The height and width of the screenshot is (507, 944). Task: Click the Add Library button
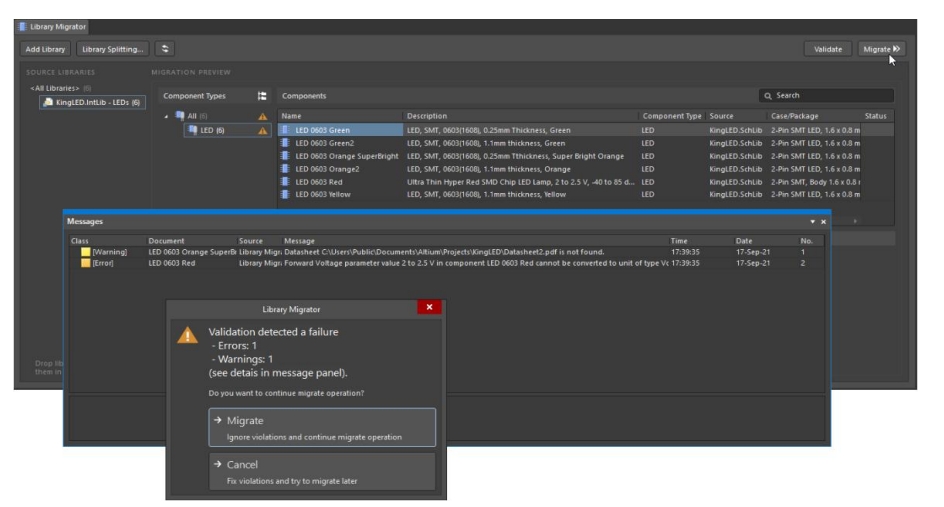pos(45,49)
